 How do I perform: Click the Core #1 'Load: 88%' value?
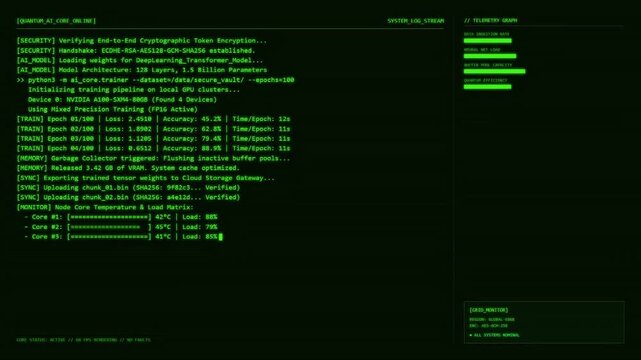coord(199,217)
